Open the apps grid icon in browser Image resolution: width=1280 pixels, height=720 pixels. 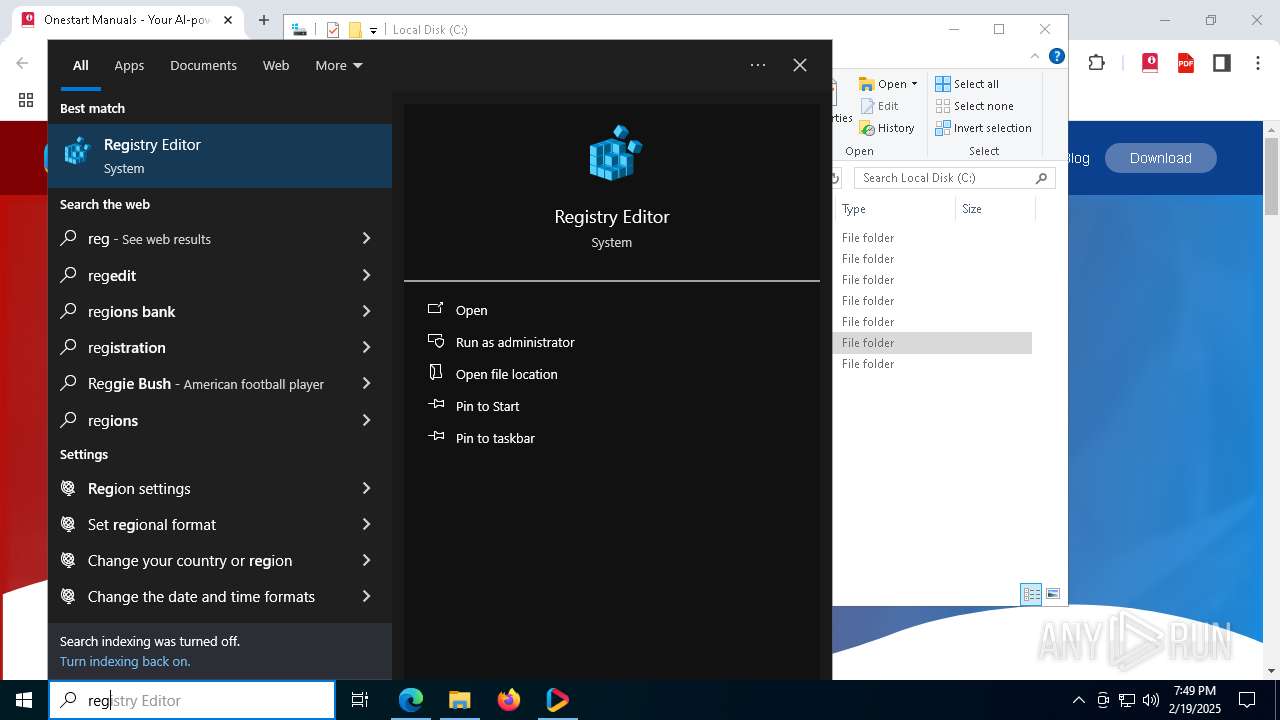[x=26, y=100]
